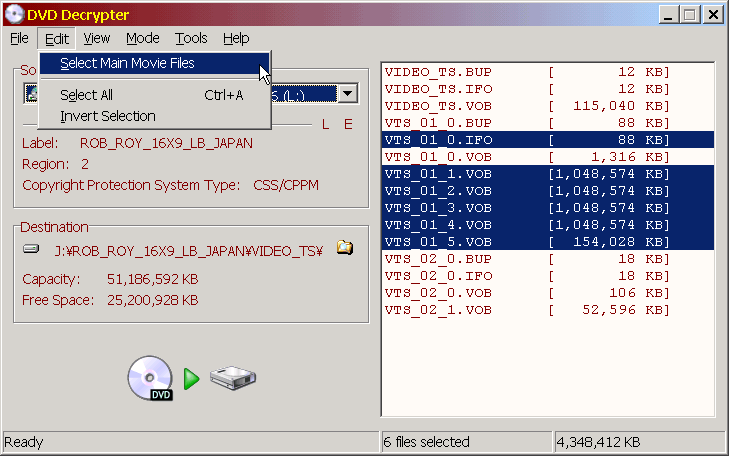
Task: Open the Help menu
Action: [x=236, y=38]
